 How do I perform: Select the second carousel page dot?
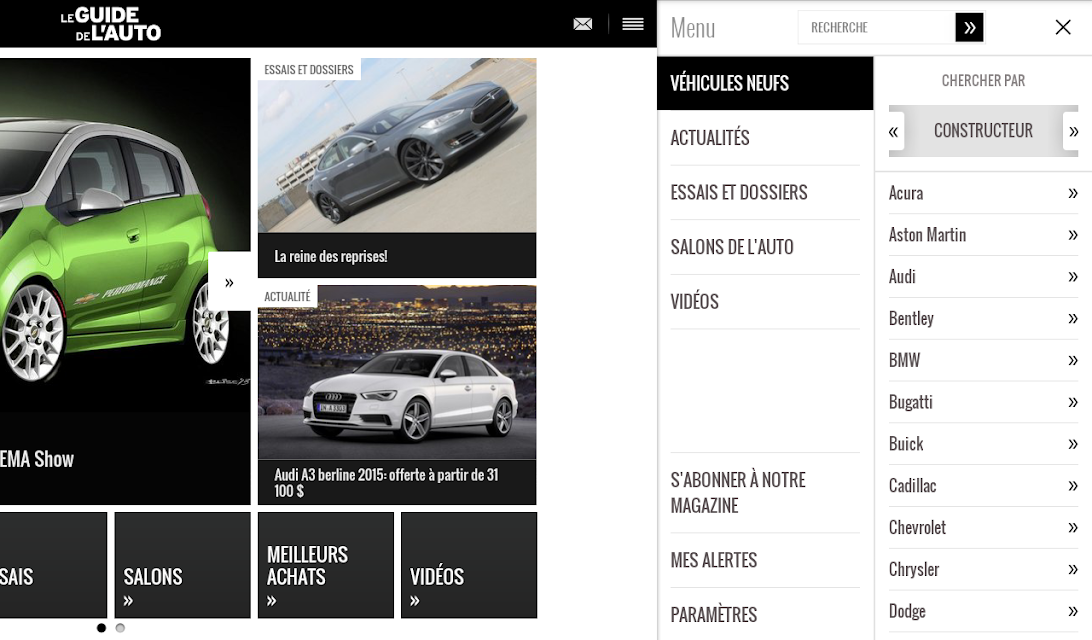120,628
